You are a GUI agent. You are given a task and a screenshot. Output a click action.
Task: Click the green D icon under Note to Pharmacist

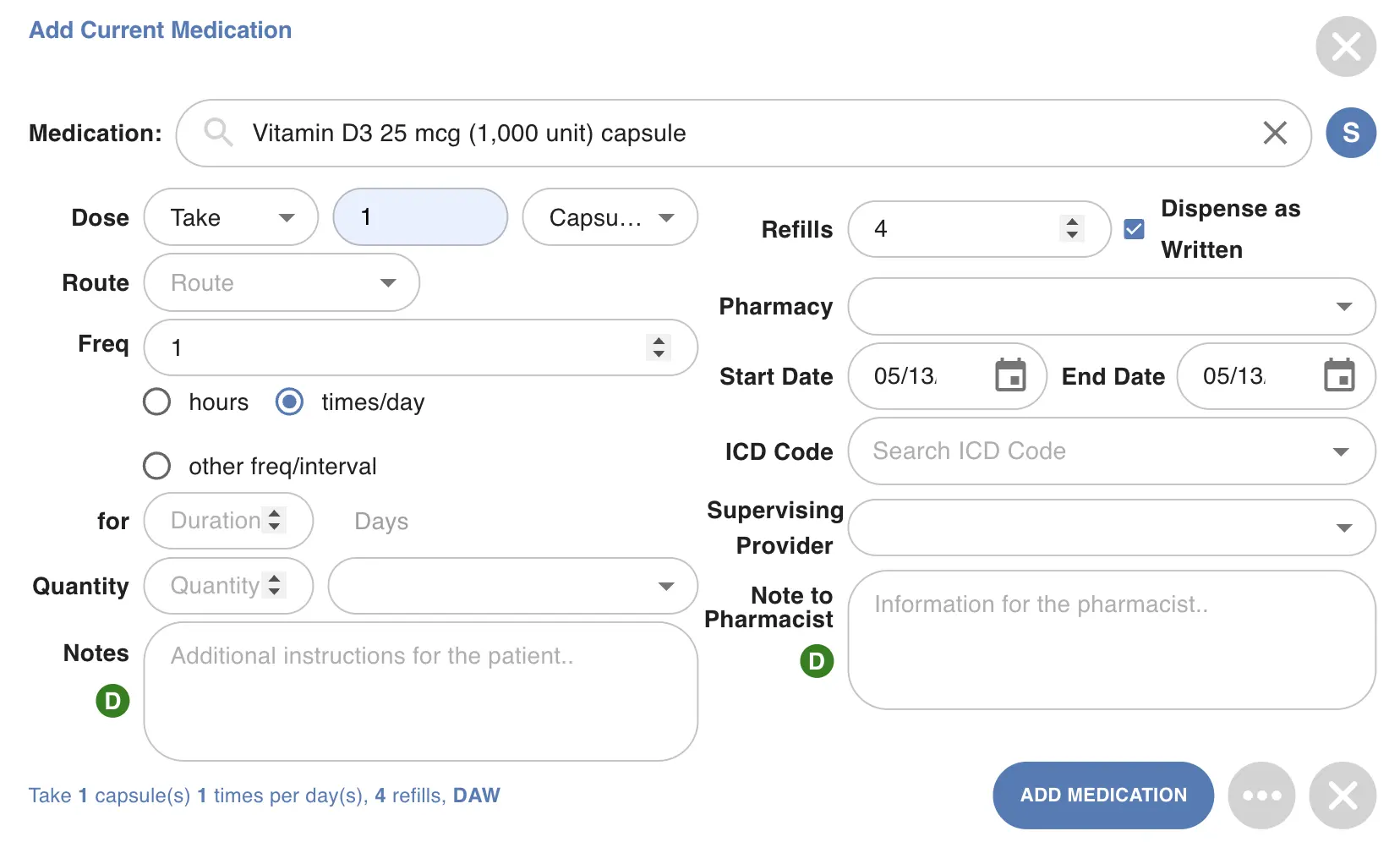pyautogui.click(x=817, y=661)
